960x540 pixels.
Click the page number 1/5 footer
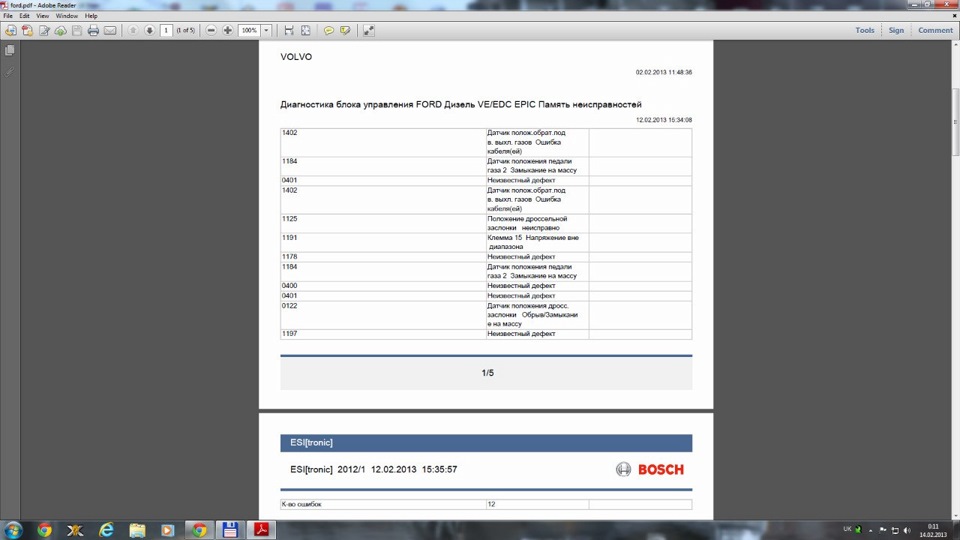pos(487,373)
